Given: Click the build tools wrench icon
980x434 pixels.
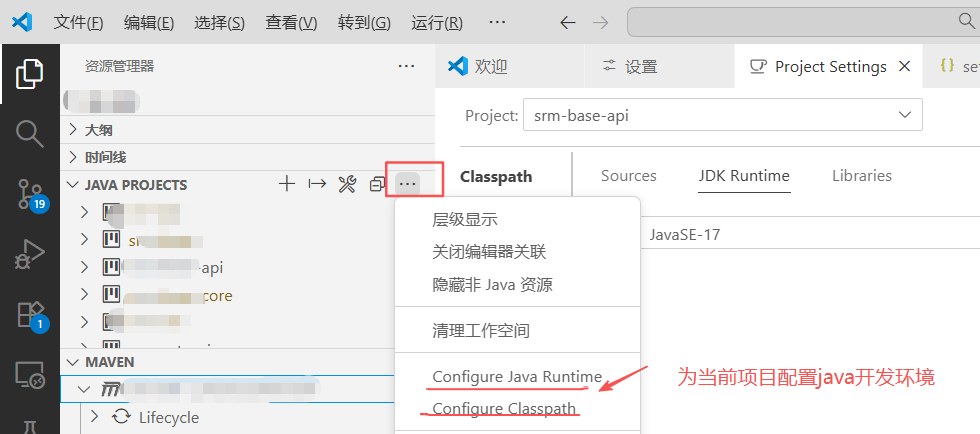Looking at the screenshot, I should tap(347, 184).
